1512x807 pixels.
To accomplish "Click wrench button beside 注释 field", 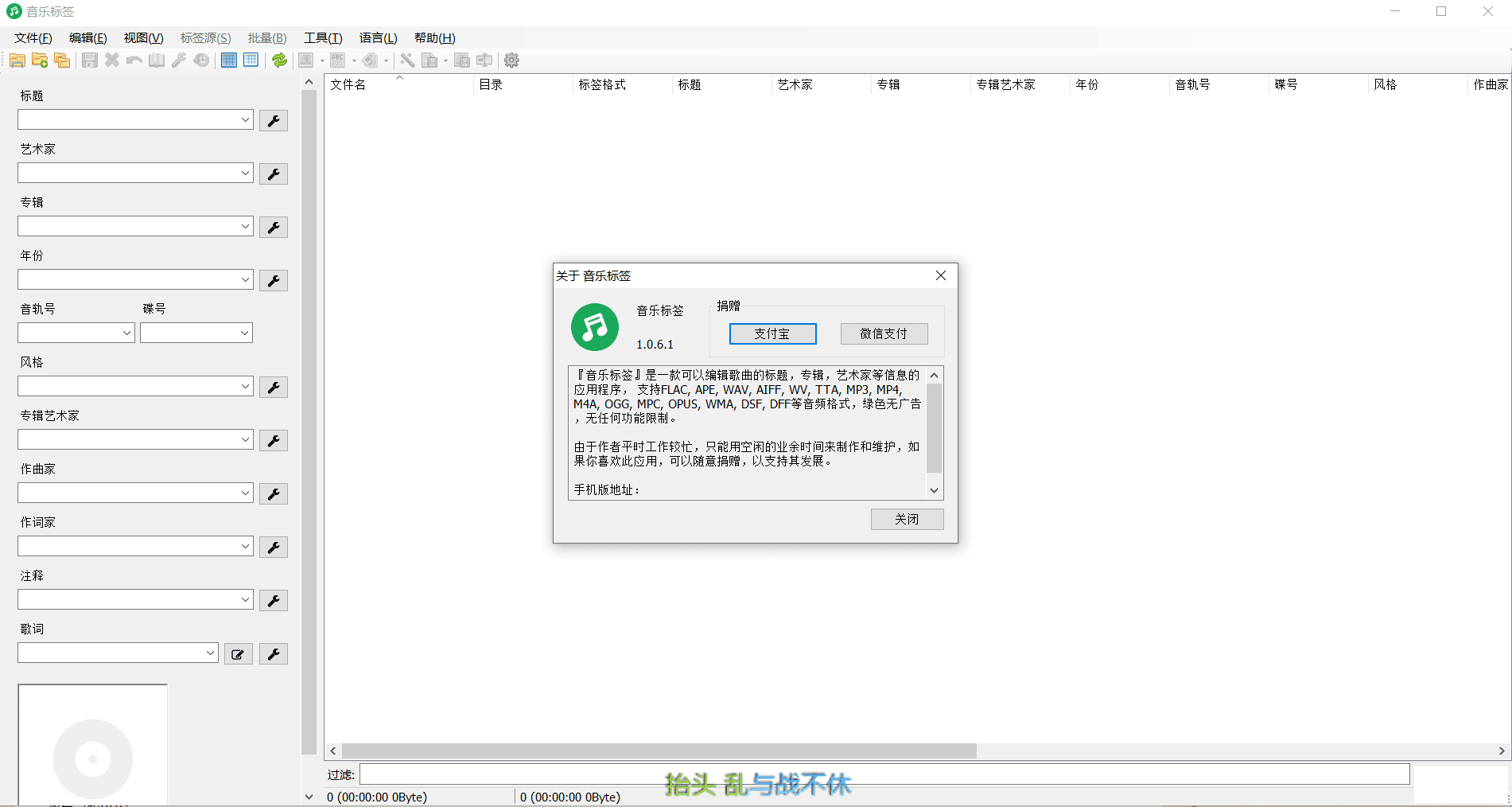I will [x=274, y=600].
